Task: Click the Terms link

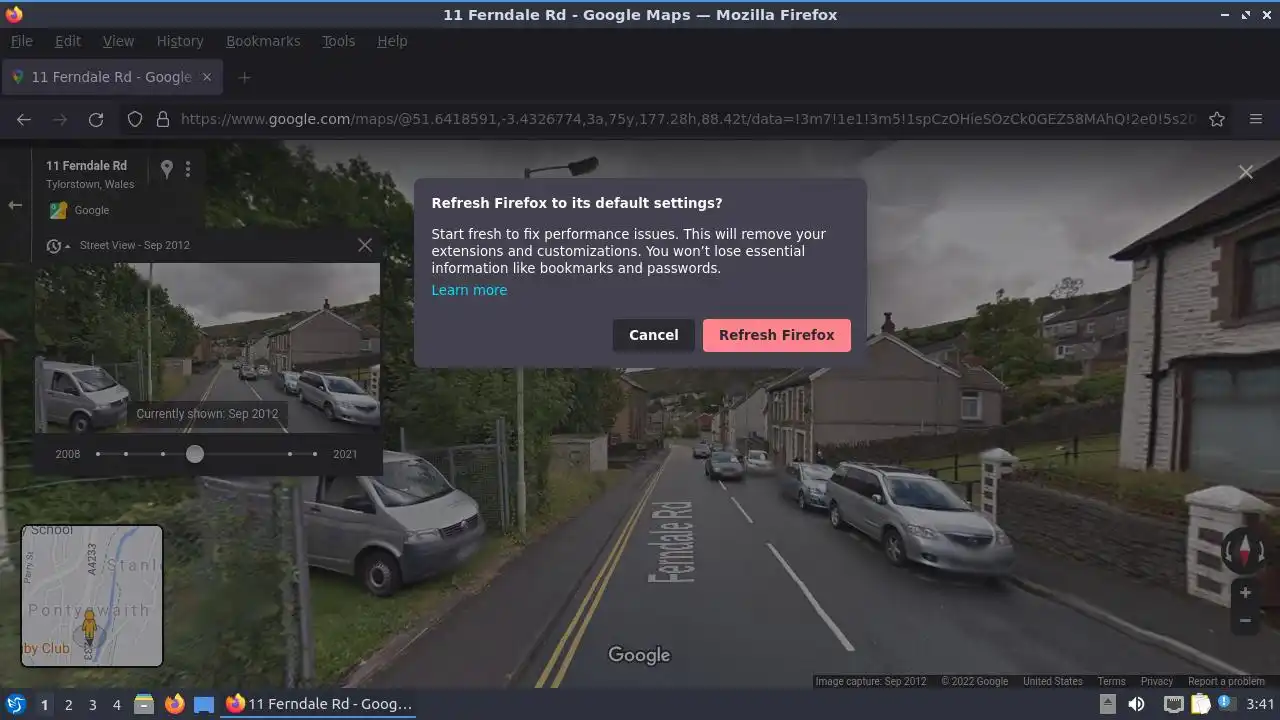Action: pos(1111,681)
